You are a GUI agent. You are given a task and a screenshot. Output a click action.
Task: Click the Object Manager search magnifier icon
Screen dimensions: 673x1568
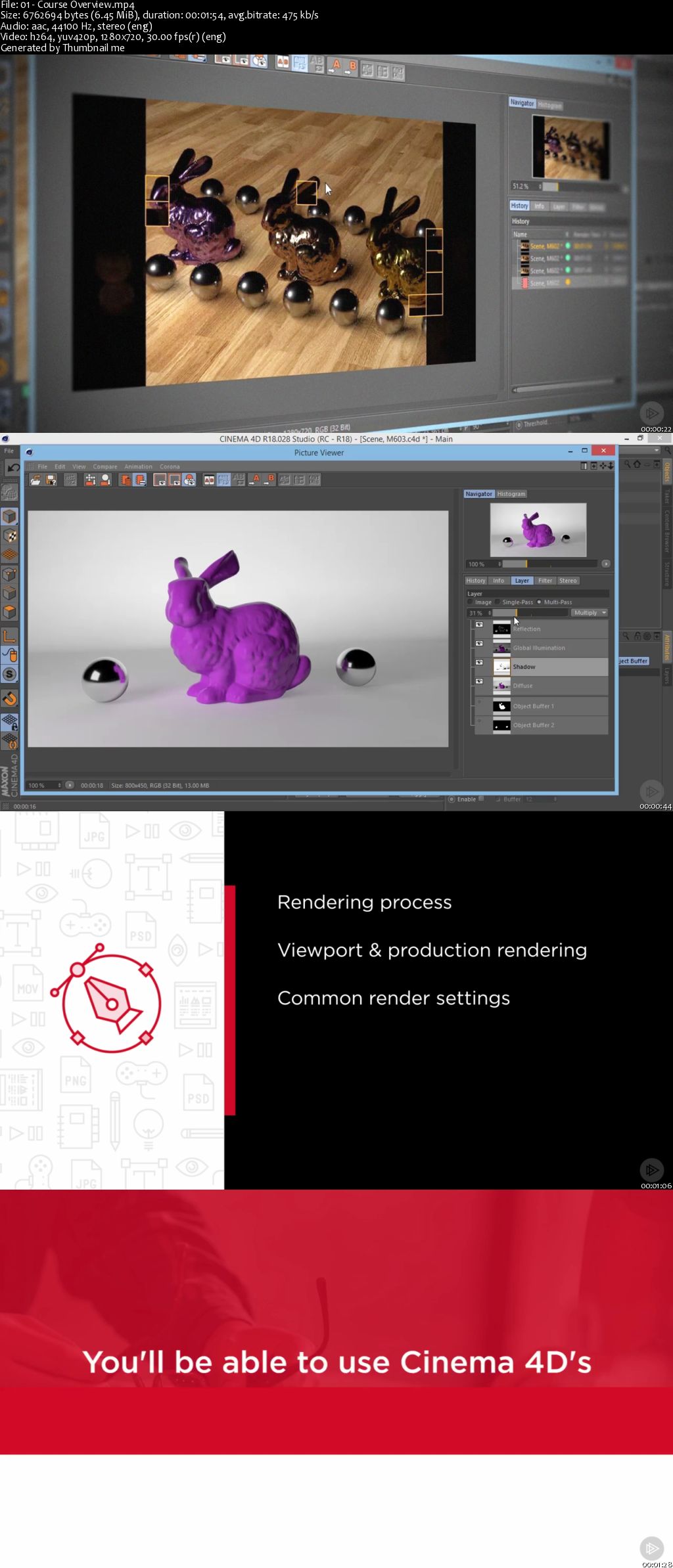click(627, 464)
